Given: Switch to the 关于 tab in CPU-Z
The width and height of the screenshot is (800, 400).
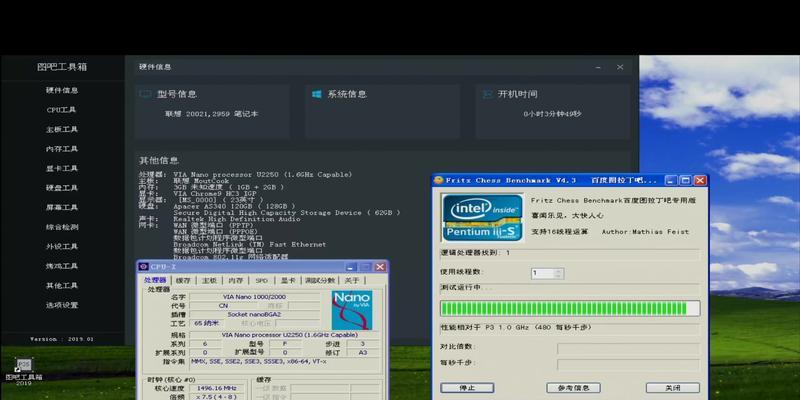Looking at the screenshot, I should tap(352, 280).
